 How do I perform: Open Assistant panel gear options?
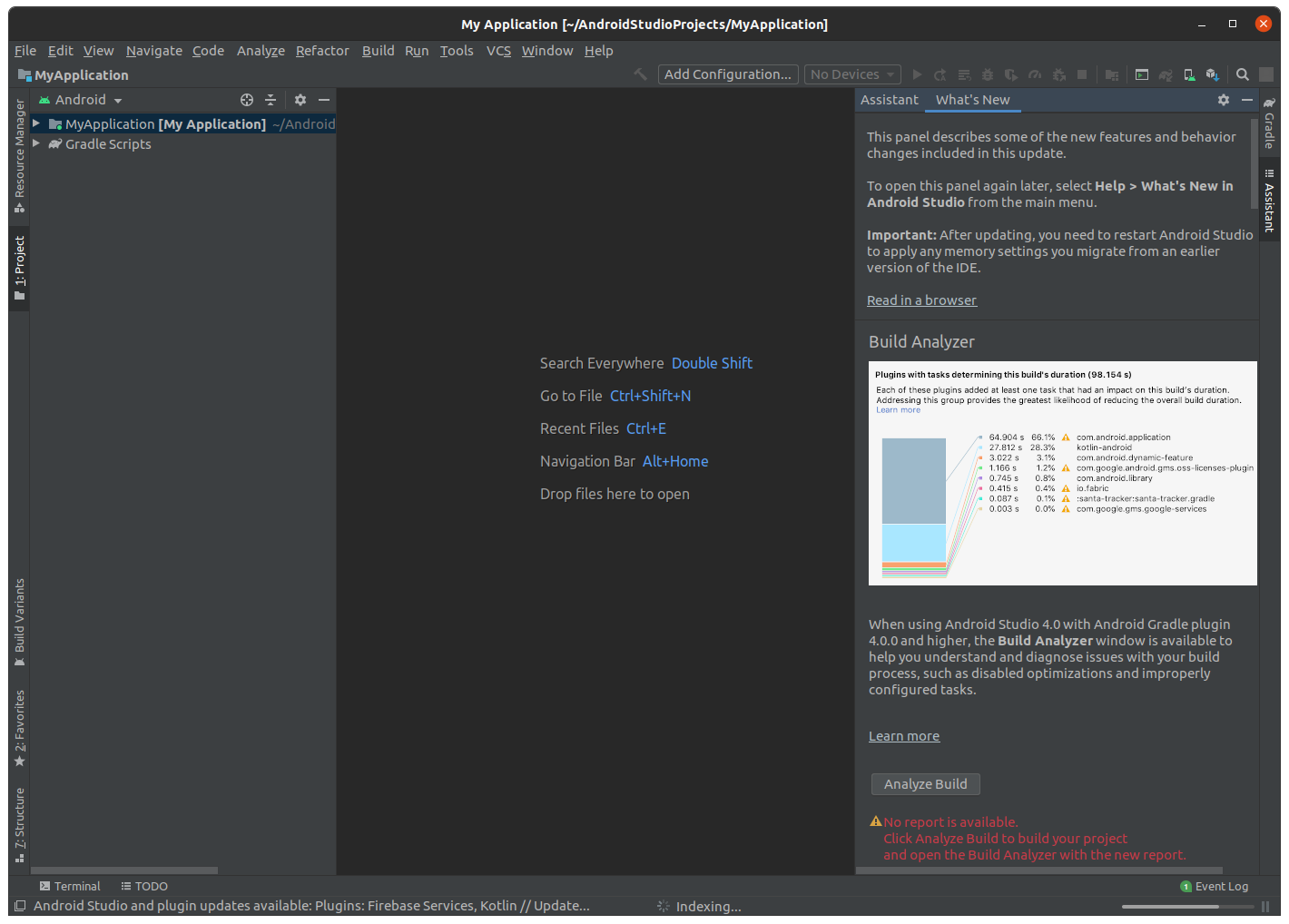[x=1224, y=100]
